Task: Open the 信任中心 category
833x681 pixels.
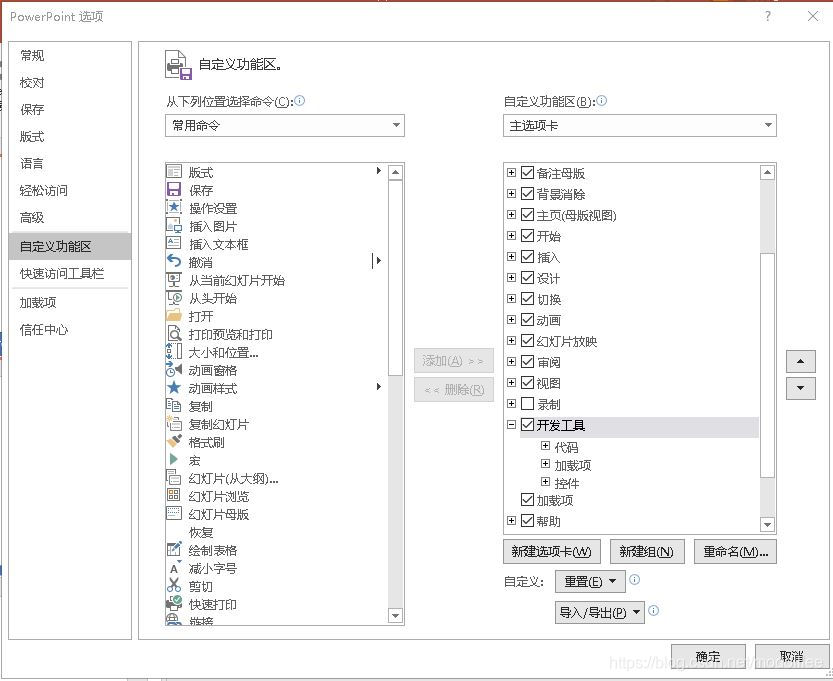Action: [x=70, y=330]
